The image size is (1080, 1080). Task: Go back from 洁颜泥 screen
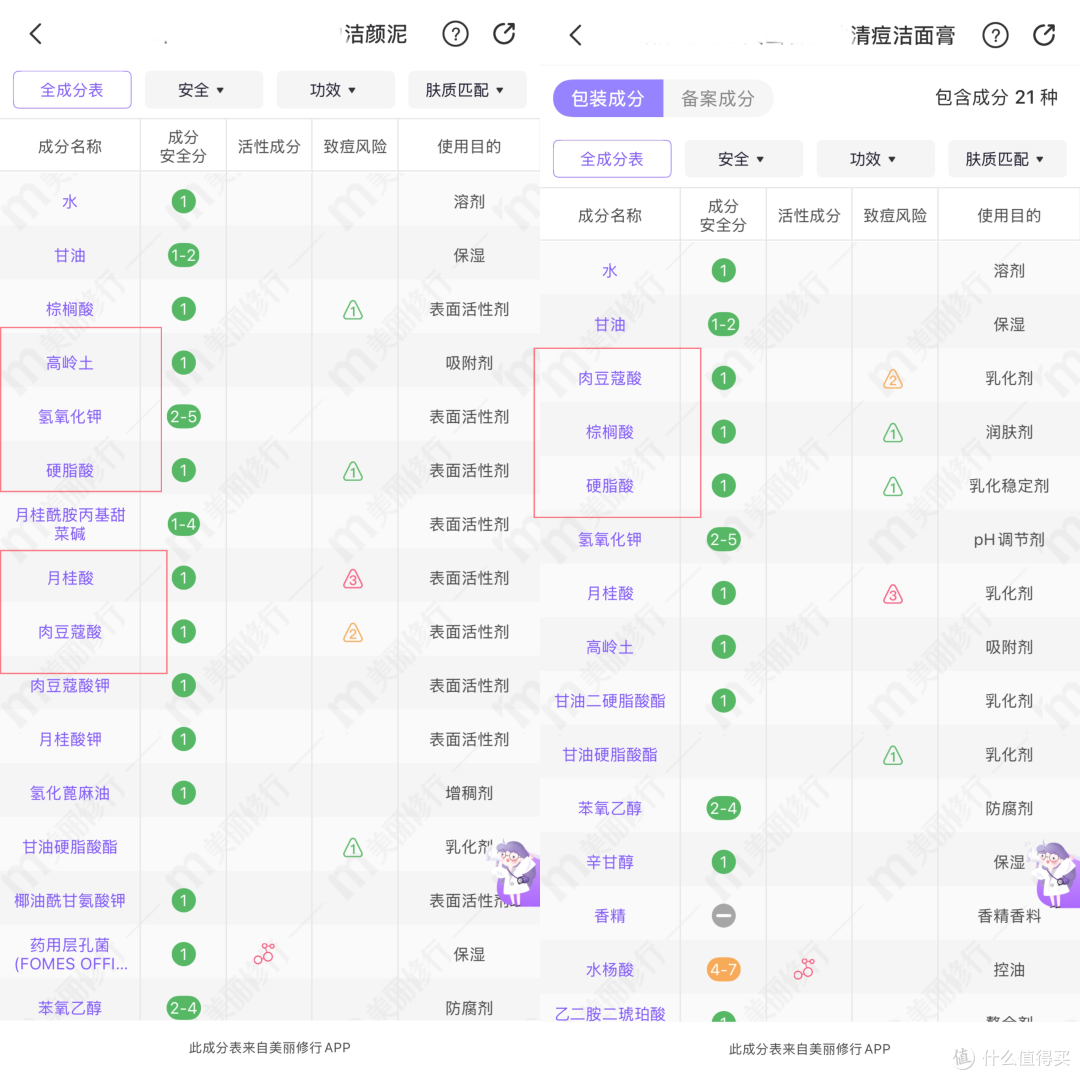pos(36,33)
